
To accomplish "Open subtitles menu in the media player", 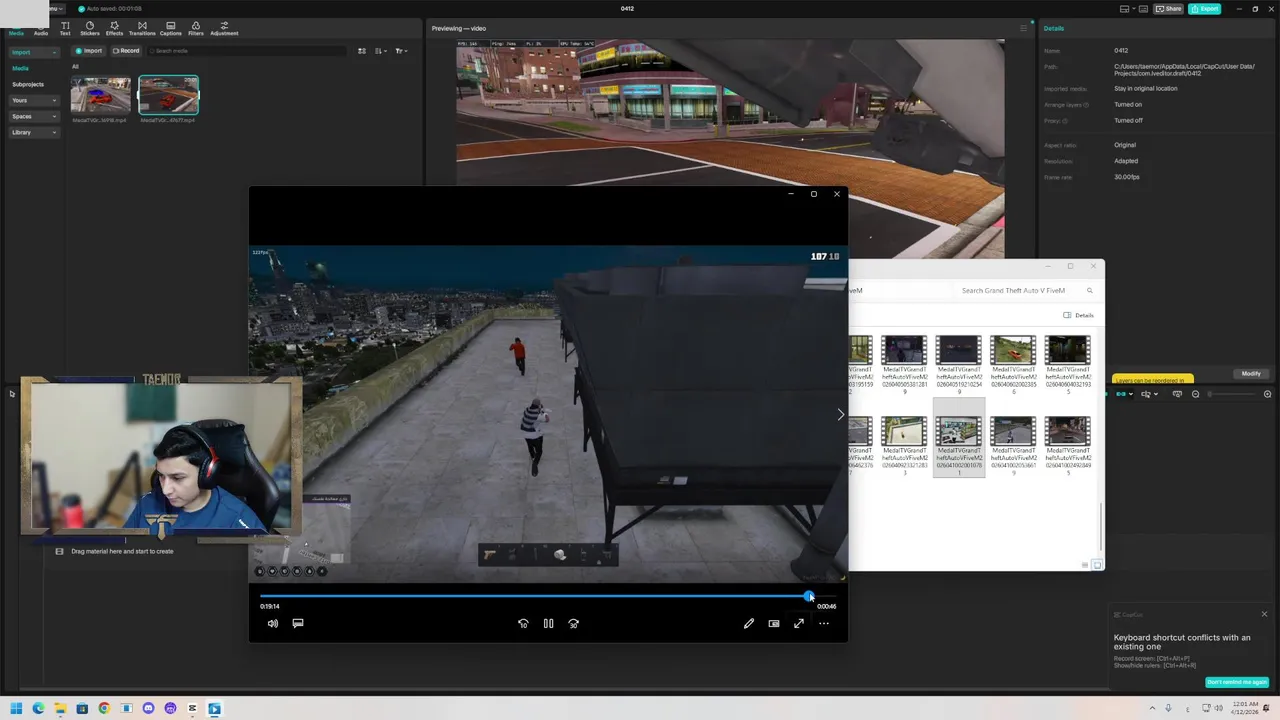I will tap(298, 624).
